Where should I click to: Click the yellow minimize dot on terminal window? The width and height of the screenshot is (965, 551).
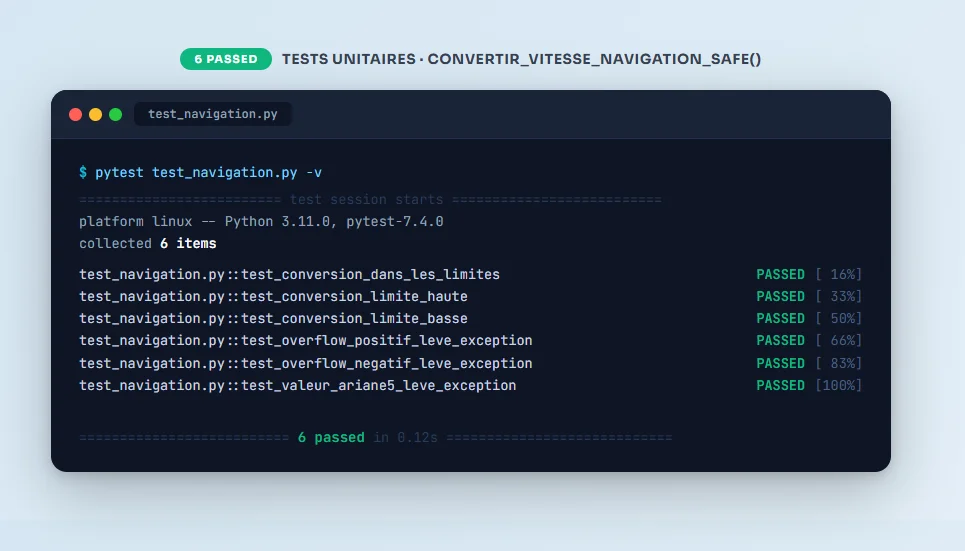(95, 115)
